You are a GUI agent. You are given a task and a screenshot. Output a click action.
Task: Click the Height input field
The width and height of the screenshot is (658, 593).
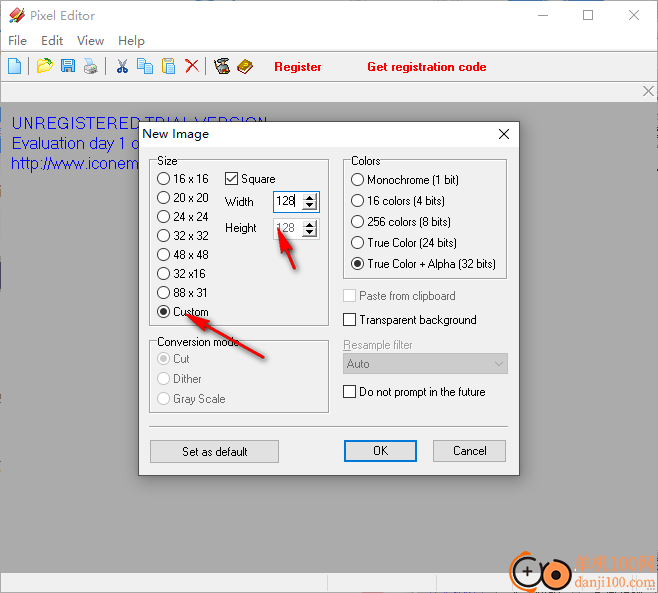(288, 228)
